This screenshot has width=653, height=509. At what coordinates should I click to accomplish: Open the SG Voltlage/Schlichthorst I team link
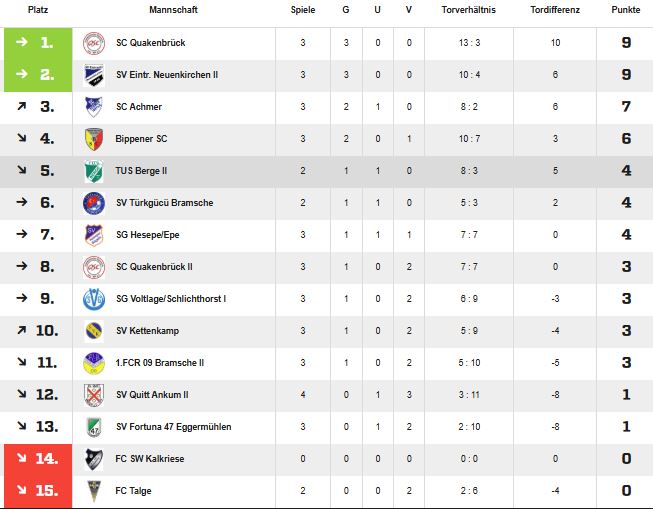171,299
